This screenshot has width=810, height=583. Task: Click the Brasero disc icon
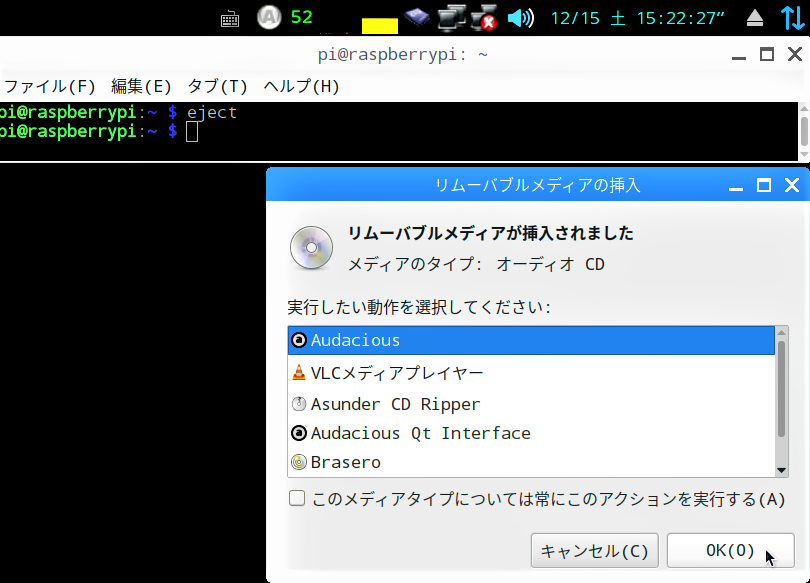pyautogui.click(x=299, y=462)
